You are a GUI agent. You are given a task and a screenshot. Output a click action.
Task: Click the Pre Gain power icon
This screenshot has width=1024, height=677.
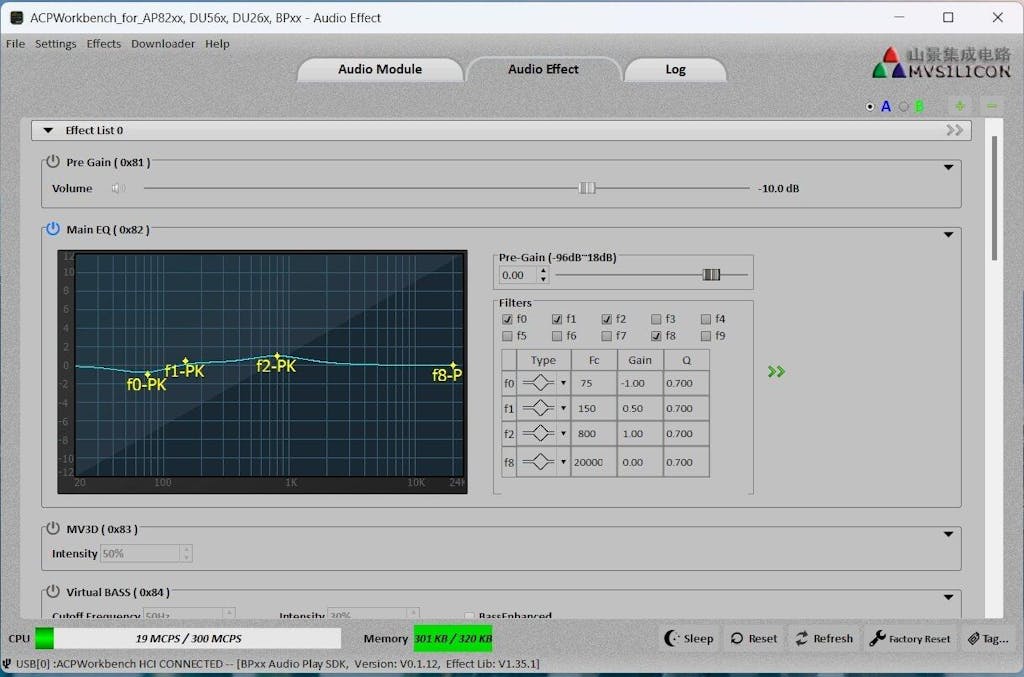51,160
